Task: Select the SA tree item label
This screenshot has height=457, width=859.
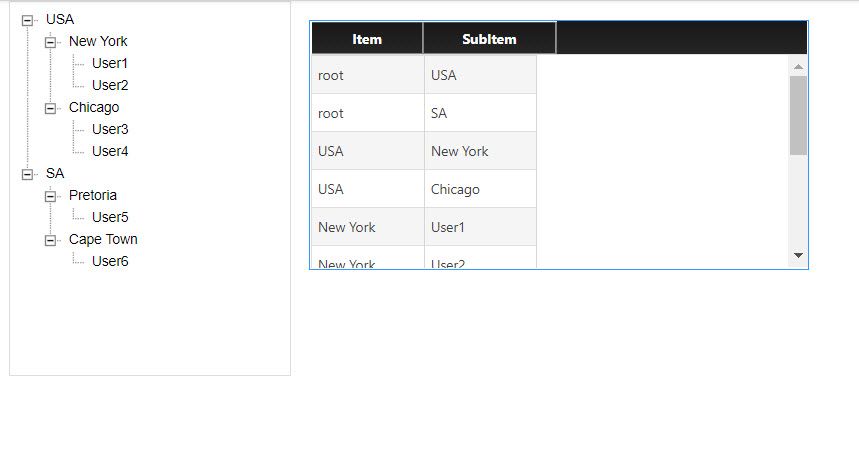Action: coord(55,174)
